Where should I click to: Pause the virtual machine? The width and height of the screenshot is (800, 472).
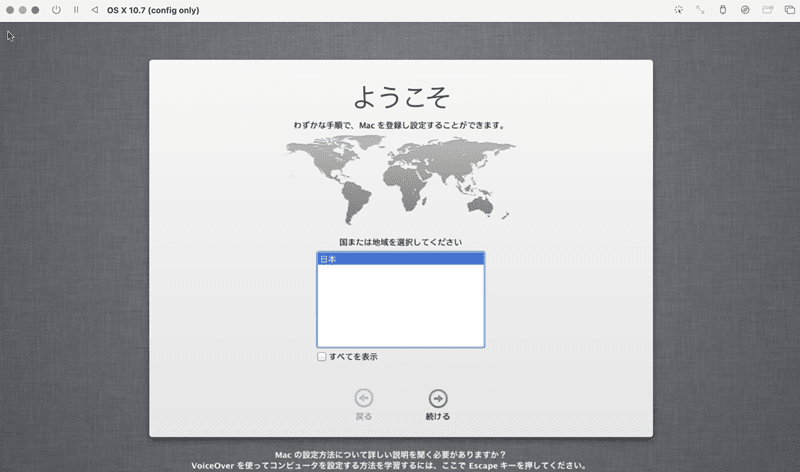tap(76, 10)
